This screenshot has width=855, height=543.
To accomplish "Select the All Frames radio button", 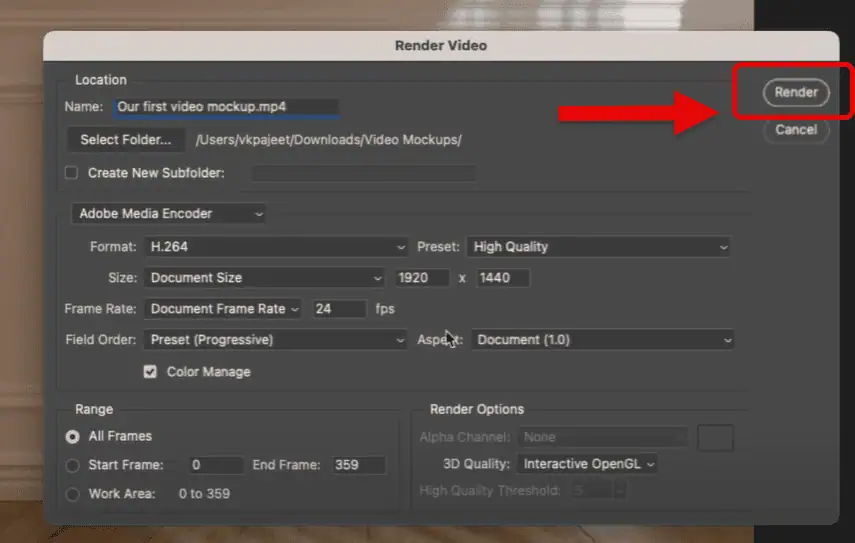I will (x=72, y=437).
